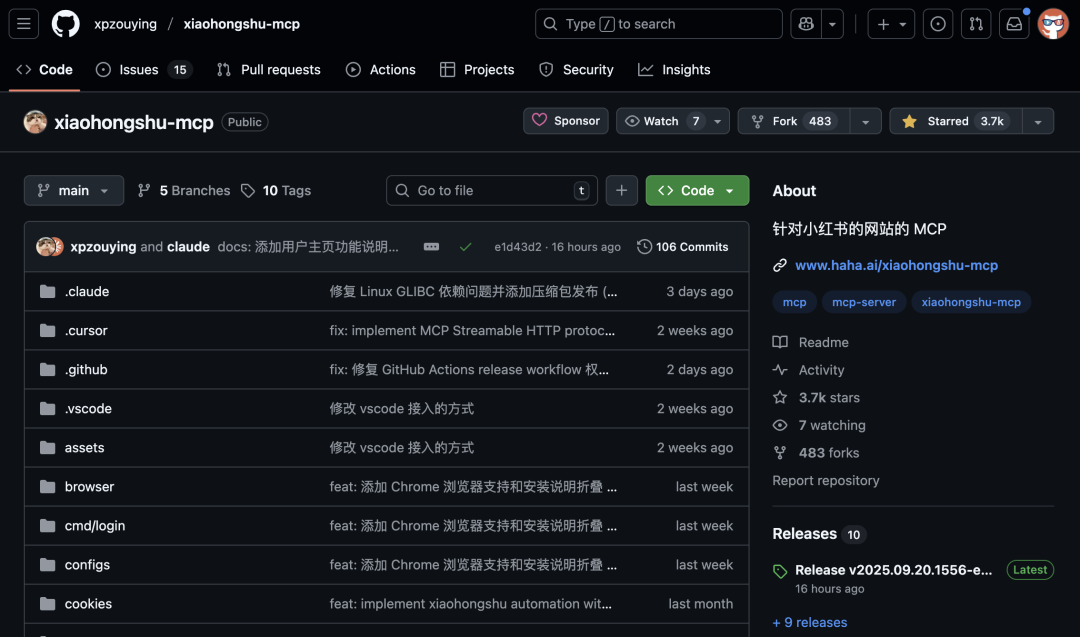Expand the star lists dropdown

(x=1038, y=121)
